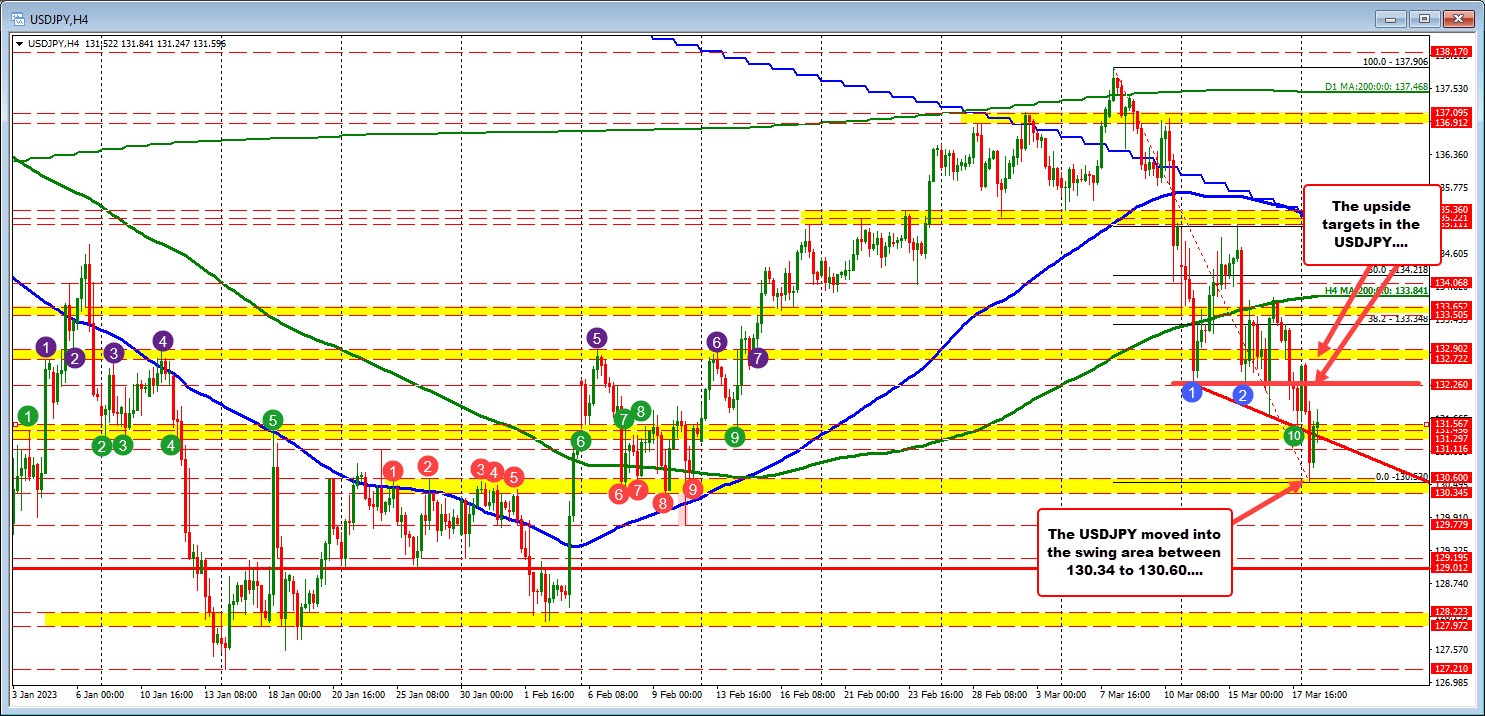
Task: Click the red 136.912 price tag
Action: [x=1450, y=122]
